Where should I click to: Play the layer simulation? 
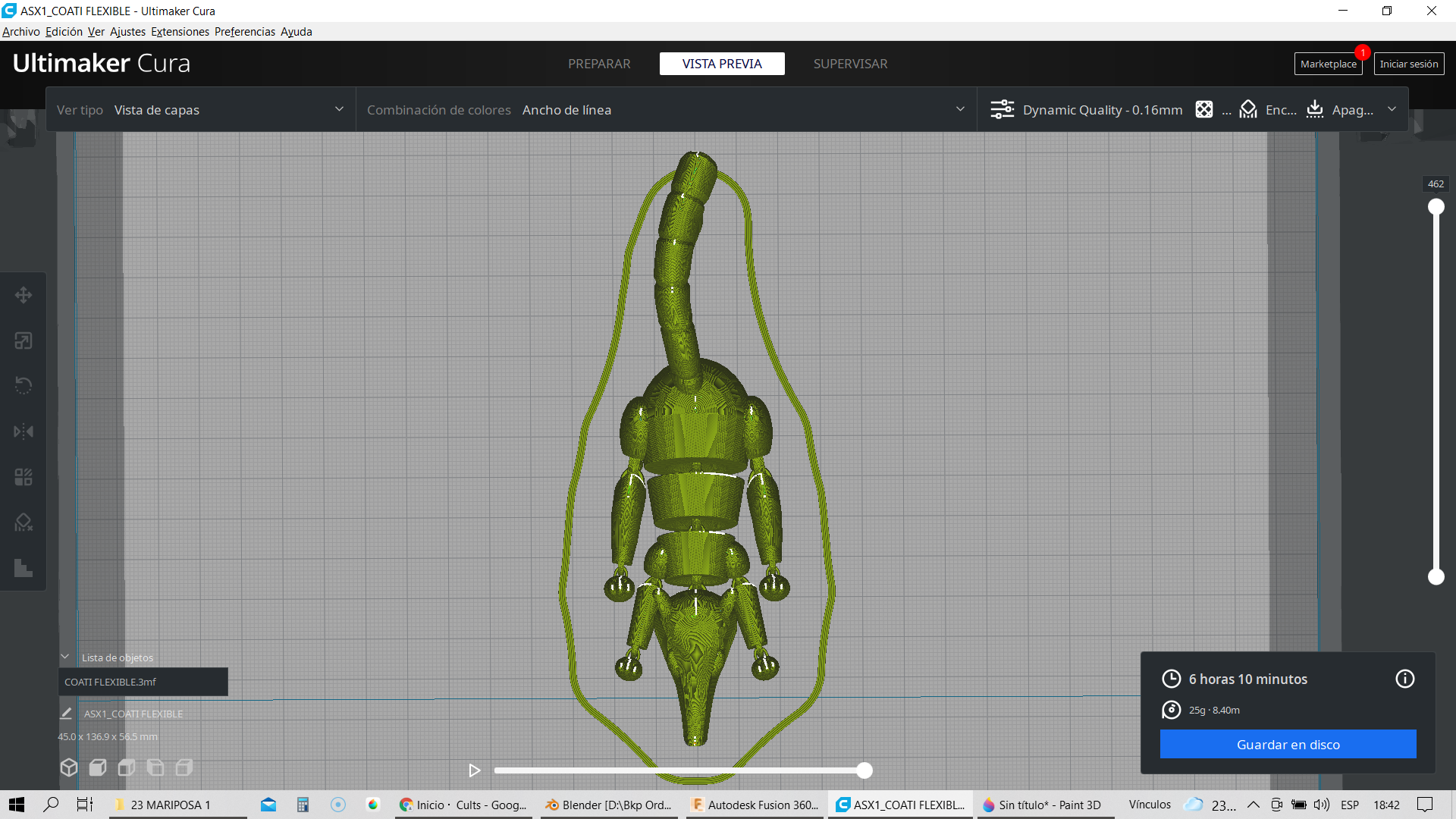475,770
